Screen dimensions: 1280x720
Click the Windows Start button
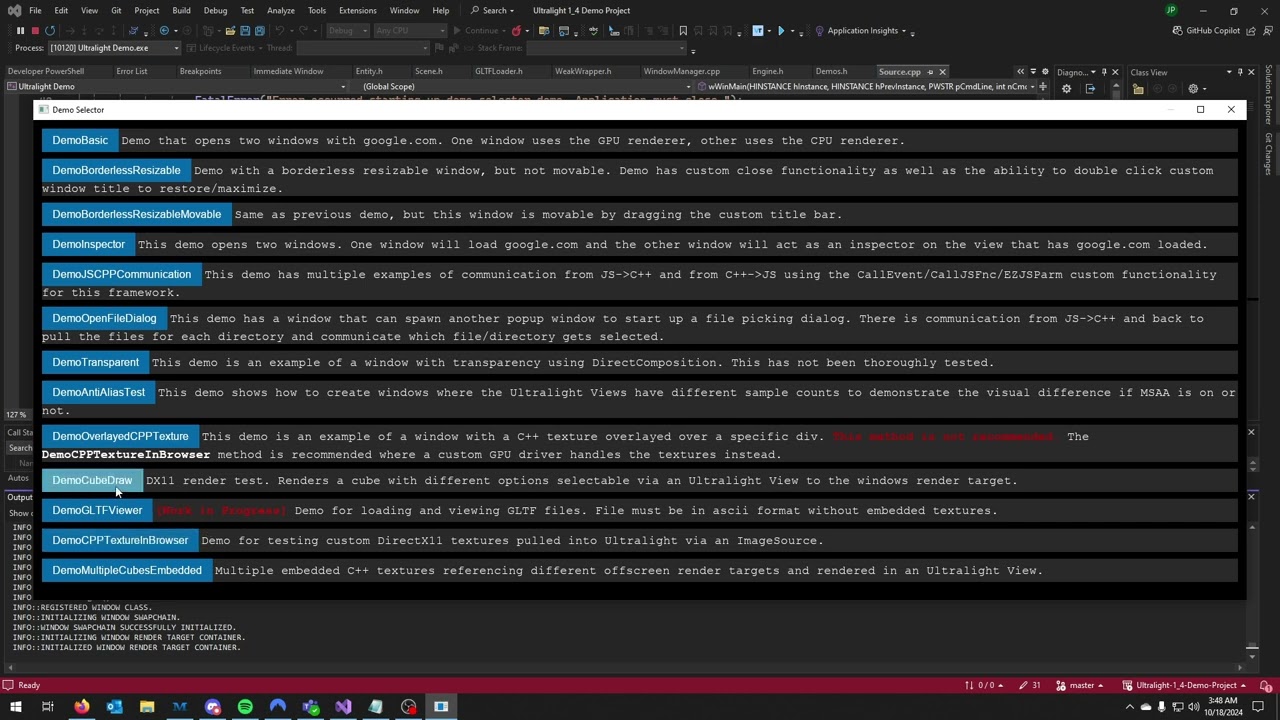click(x=16, y=707)
